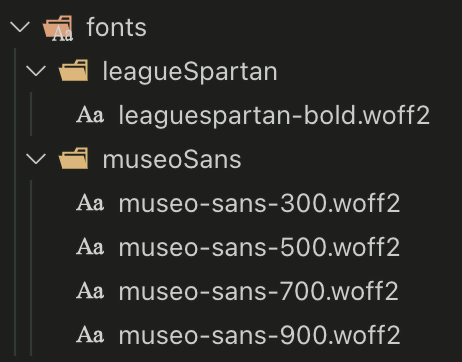Click the fonts folder icon
Image resolution: width=462 pixels, height=362 pixels.
[58, 28]
